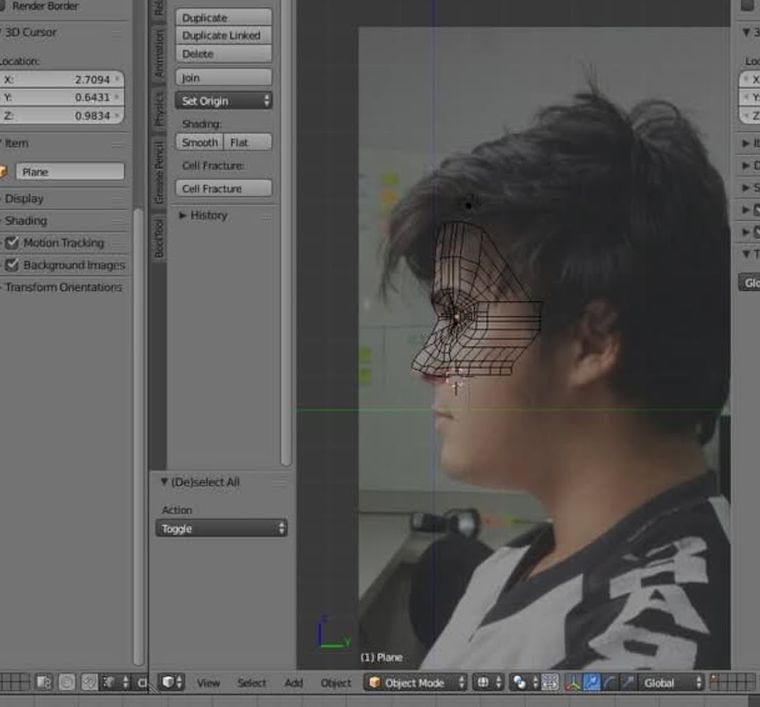This screenshot has width=760, height=707.
Task: Switch to the BoolTool tab
Action: pyautogui.click(x=159, y=237)
